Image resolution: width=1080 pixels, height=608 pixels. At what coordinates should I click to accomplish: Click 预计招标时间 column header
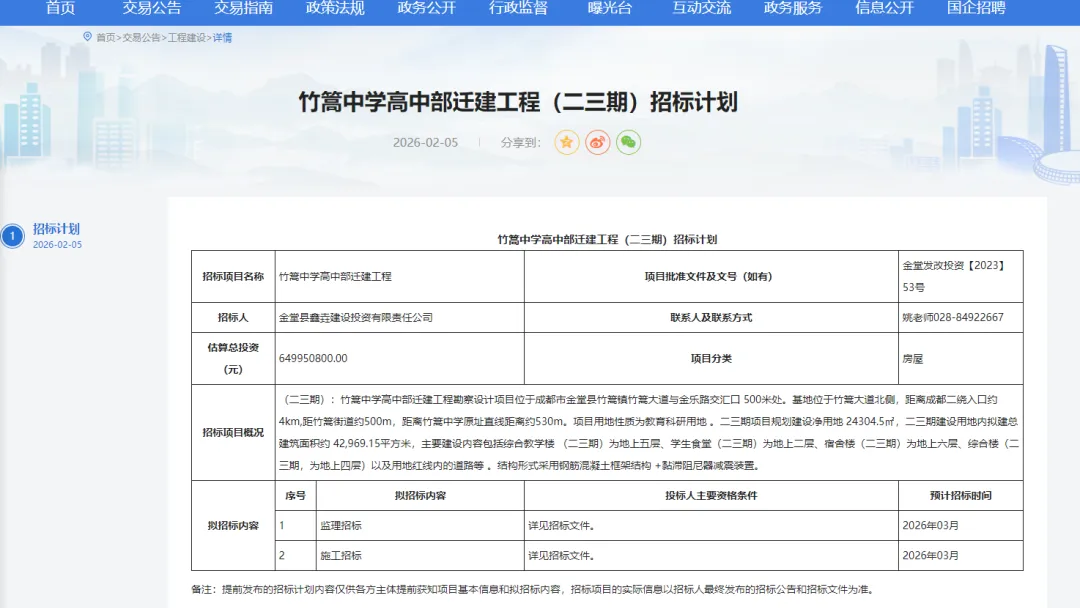point(960,496)
